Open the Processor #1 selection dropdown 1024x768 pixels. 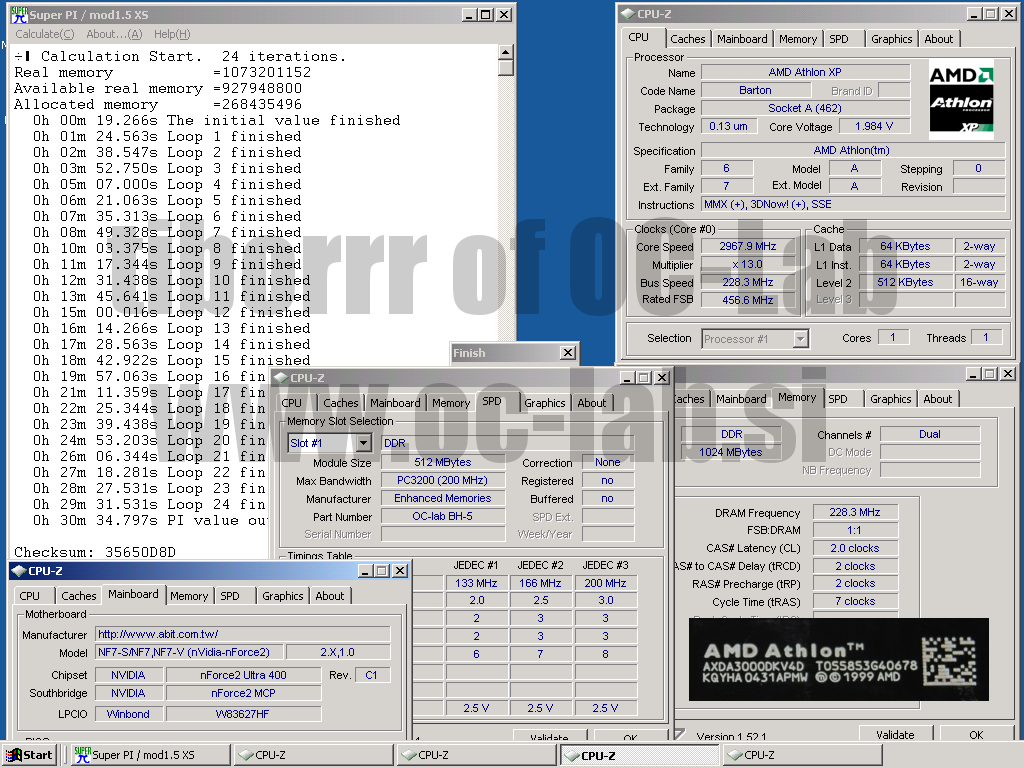pyautogui.click(x=801, y=338)
